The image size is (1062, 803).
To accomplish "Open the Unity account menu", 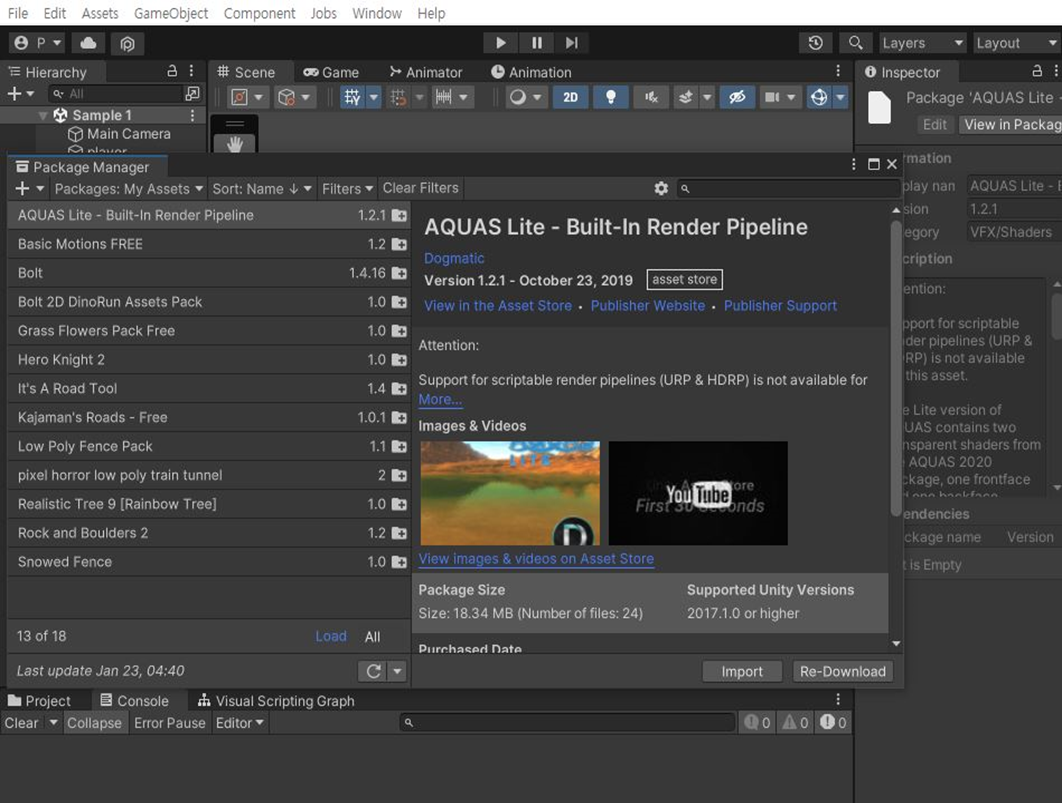I will (x=37, y=43).
